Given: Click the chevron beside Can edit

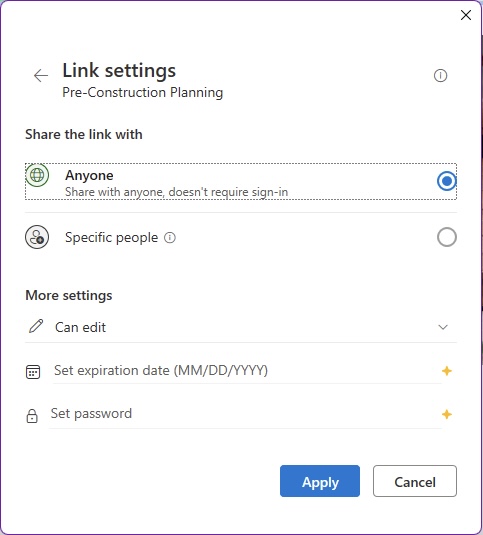Looking at the screenshot, I should click(443, 327).
